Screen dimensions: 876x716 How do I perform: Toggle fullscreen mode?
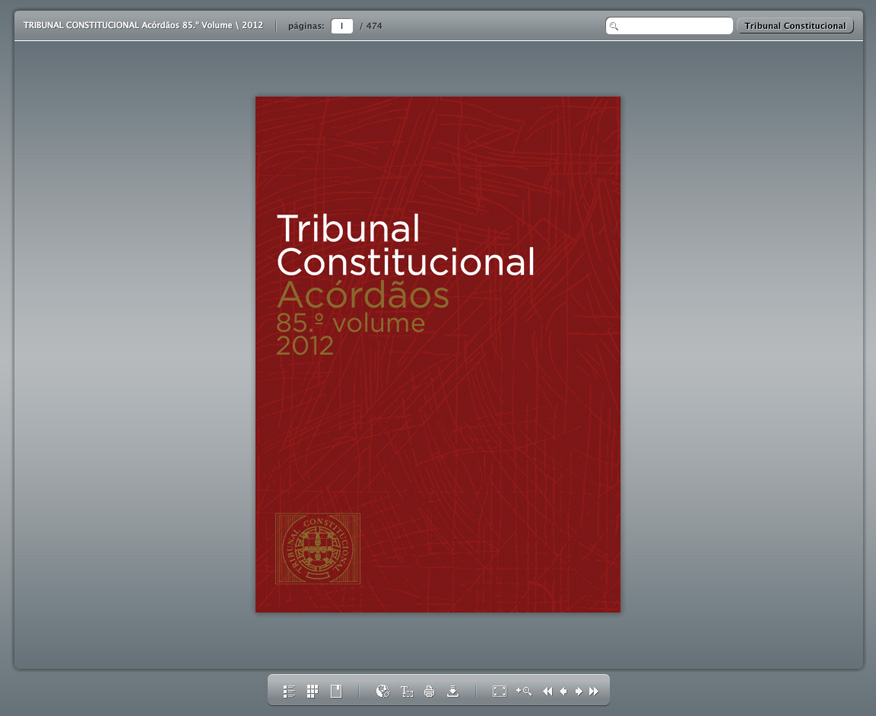pyautogui.click(x=499, y=691)
